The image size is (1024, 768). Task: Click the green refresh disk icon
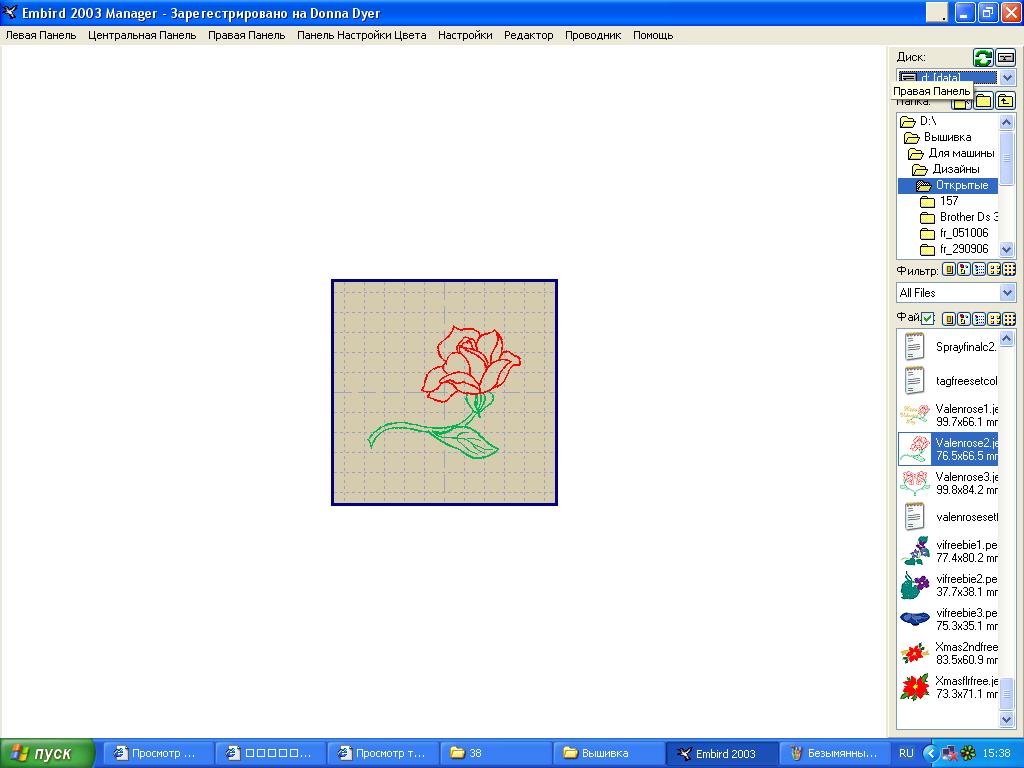tap(983, 57)
